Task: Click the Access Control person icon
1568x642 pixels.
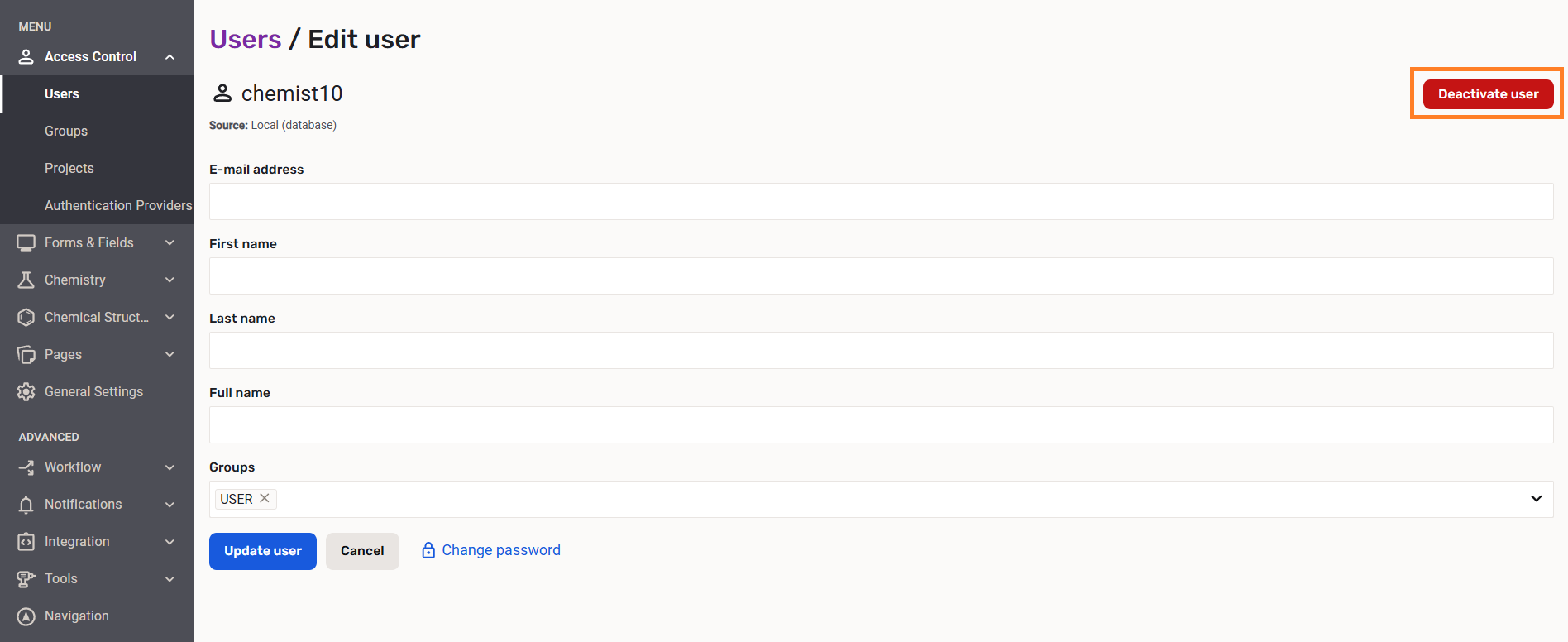Action: (26, 56)
